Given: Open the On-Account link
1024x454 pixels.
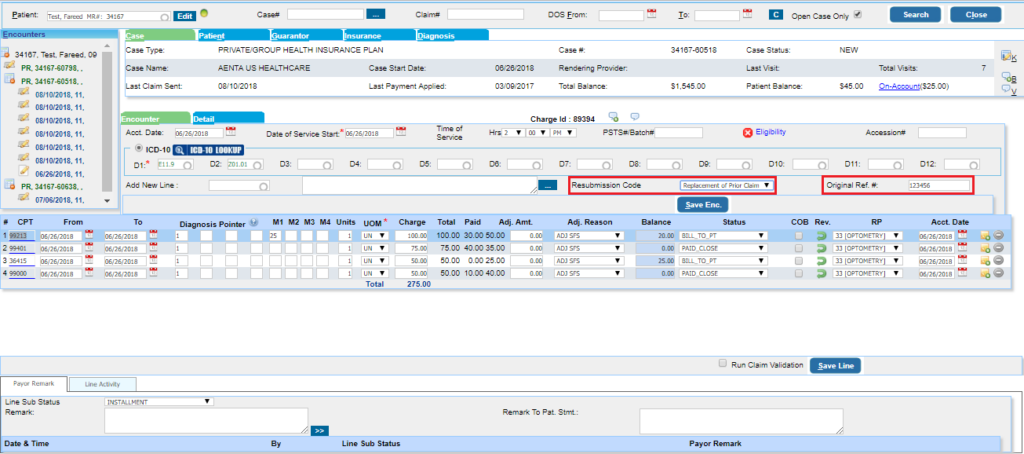Looking at the screenshot, I should pos(897,87).
